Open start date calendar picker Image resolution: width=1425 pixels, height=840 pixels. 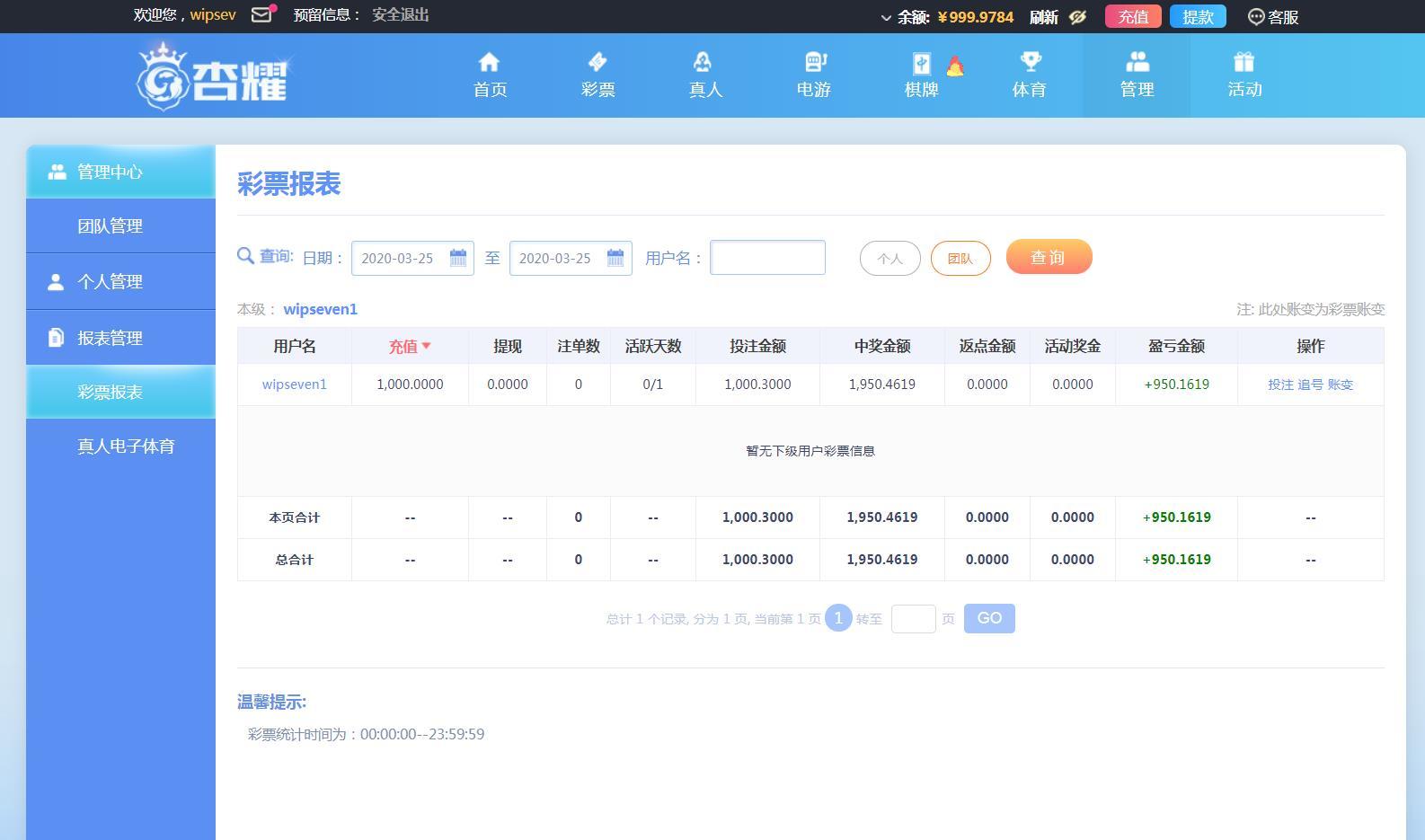[457, 258]
